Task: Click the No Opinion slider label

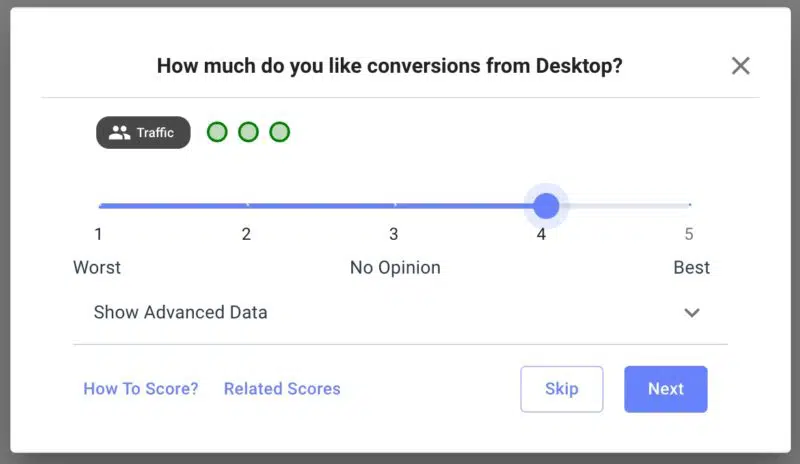Action: pos(395,268)
